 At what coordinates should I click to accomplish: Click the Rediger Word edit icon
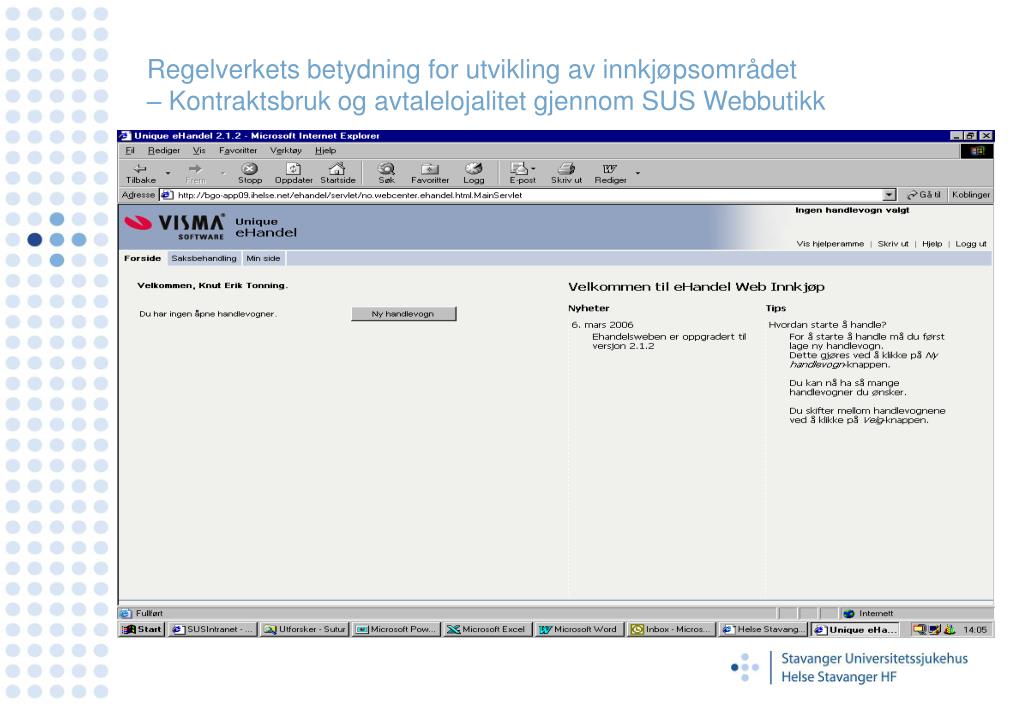pos(610,169)
